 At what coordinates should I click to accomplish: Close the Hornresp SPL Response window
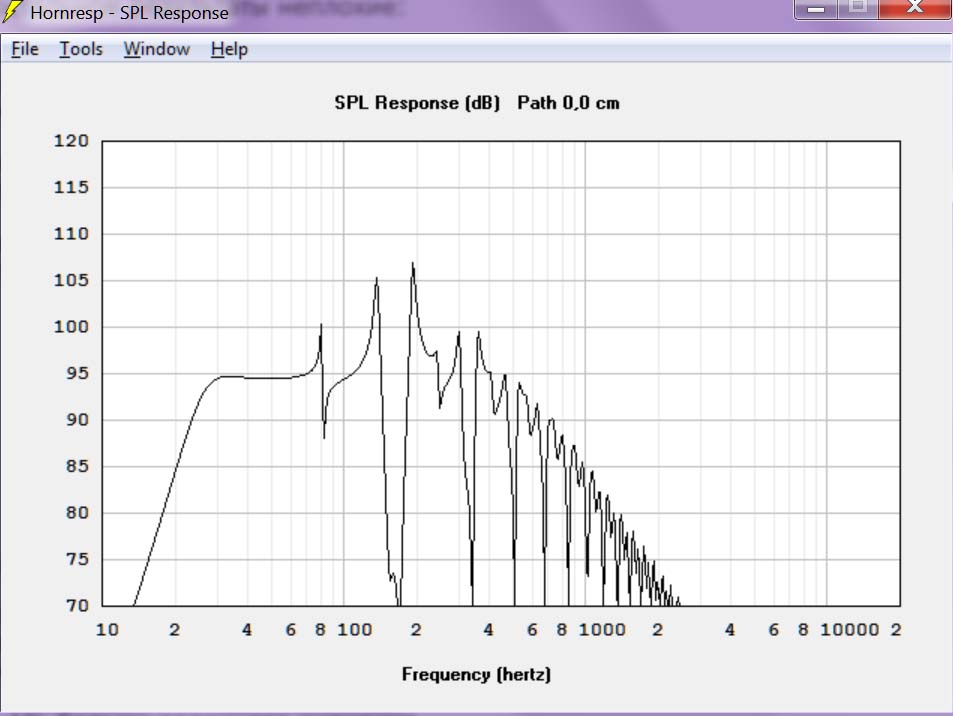coord(914,9)
